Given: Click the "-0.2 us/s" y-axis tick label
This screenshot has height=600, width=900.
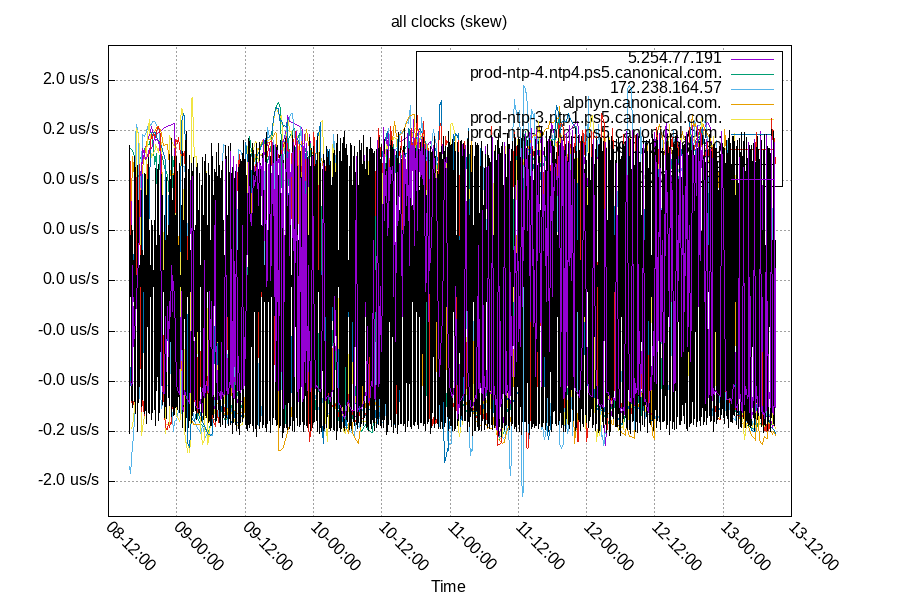Looking at the screenshot, I should coord(68,429).
